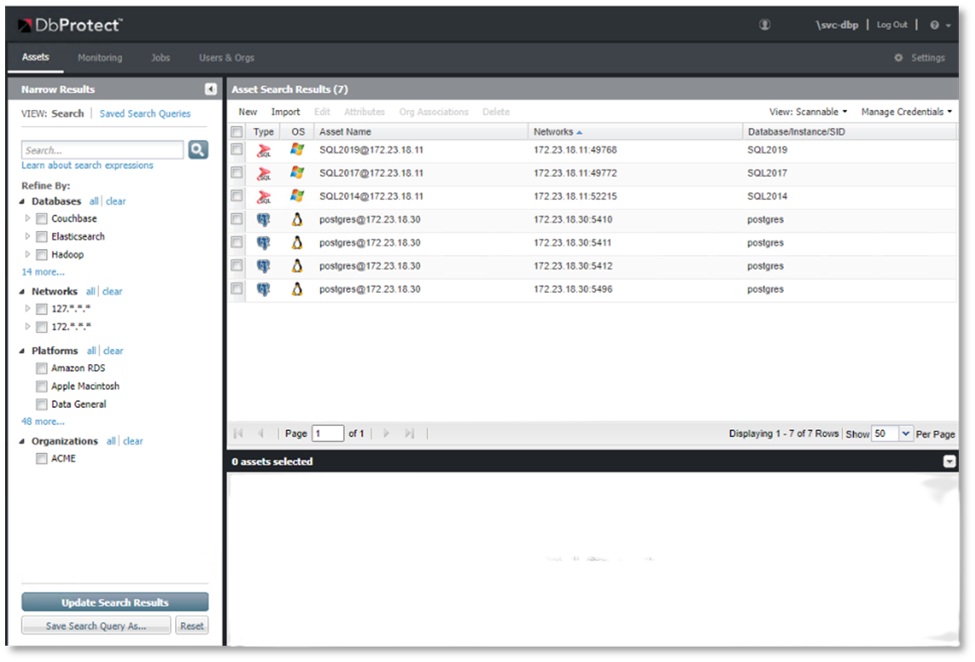The image size is (975, 662).
Task: Check the ACME organization checkbox
Action: pos(42,459)
